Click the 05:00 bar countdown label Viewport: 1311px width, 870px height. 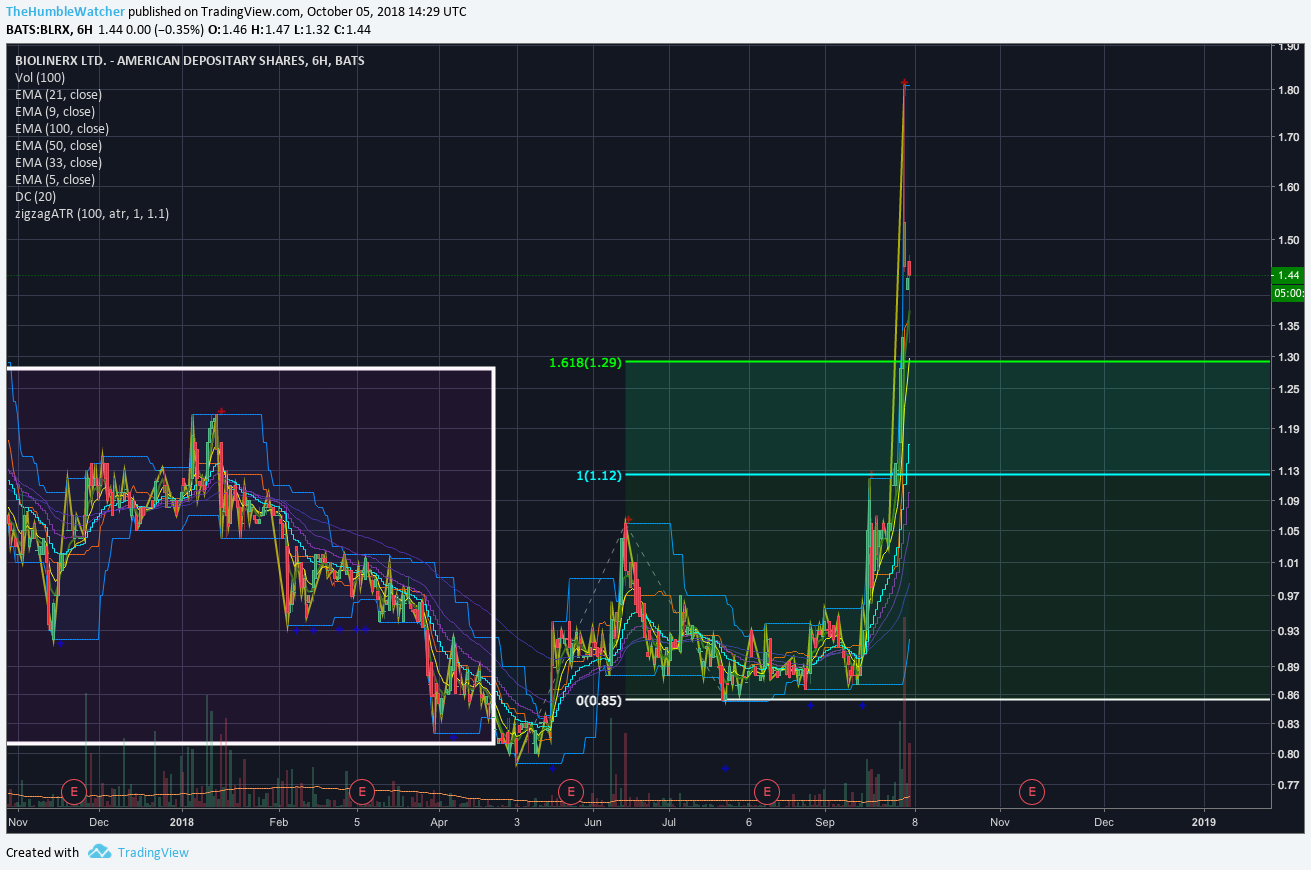[1288, 293]
